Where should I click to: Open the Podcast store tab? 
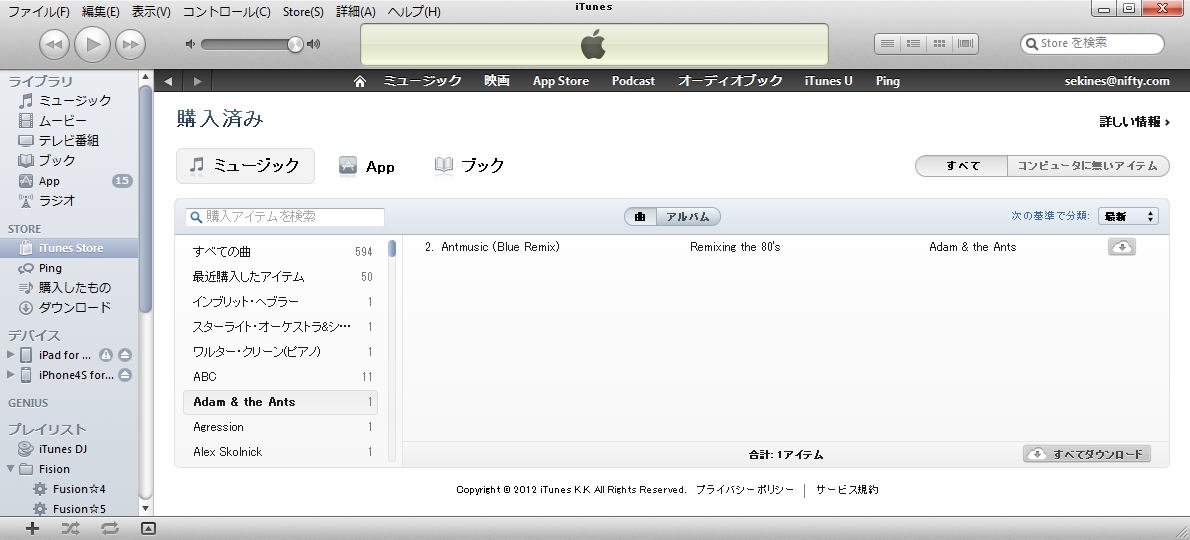coord(633,81)
